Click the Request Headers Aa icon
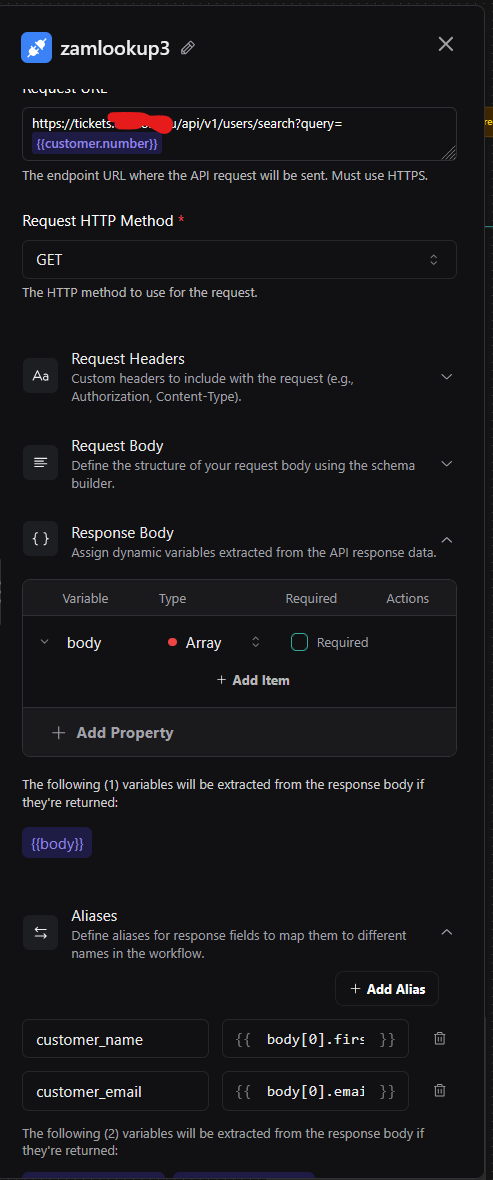Viewport: 493px width, 1180px height. 41,376
